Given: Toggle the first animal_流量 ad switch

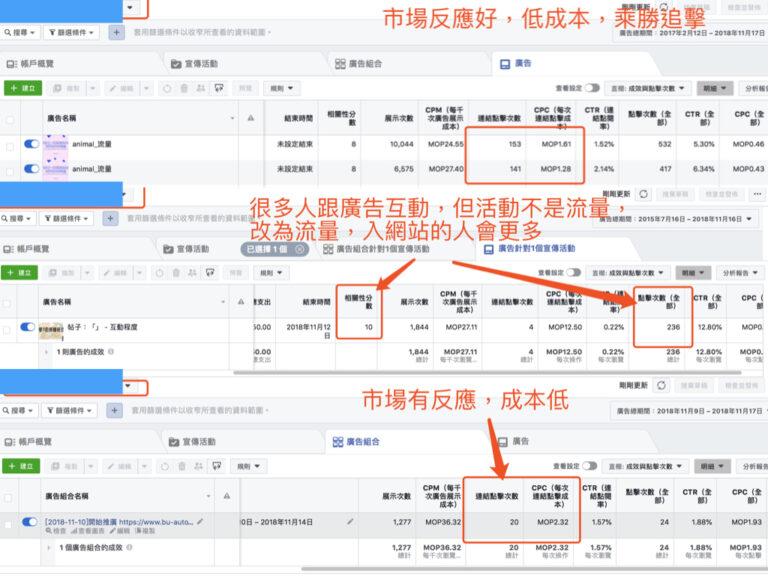Looking at the screenshot, I should pos(31,145).
